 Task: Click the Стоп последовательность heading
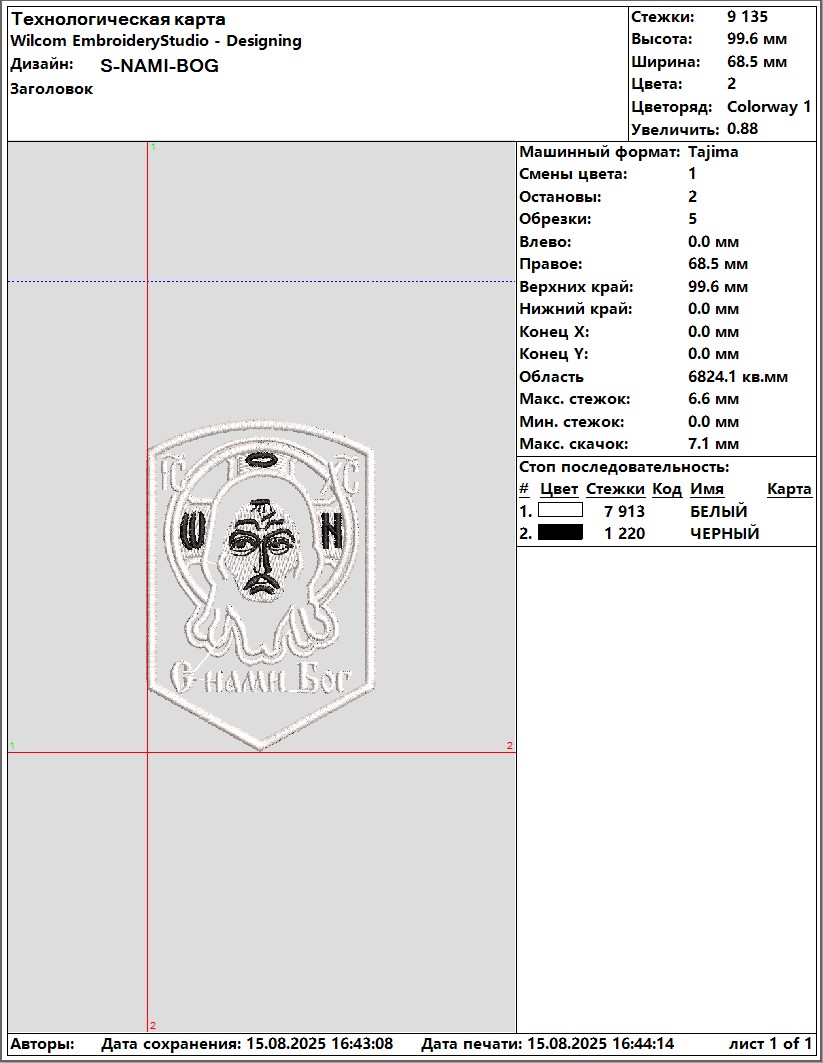click(624, 466)
